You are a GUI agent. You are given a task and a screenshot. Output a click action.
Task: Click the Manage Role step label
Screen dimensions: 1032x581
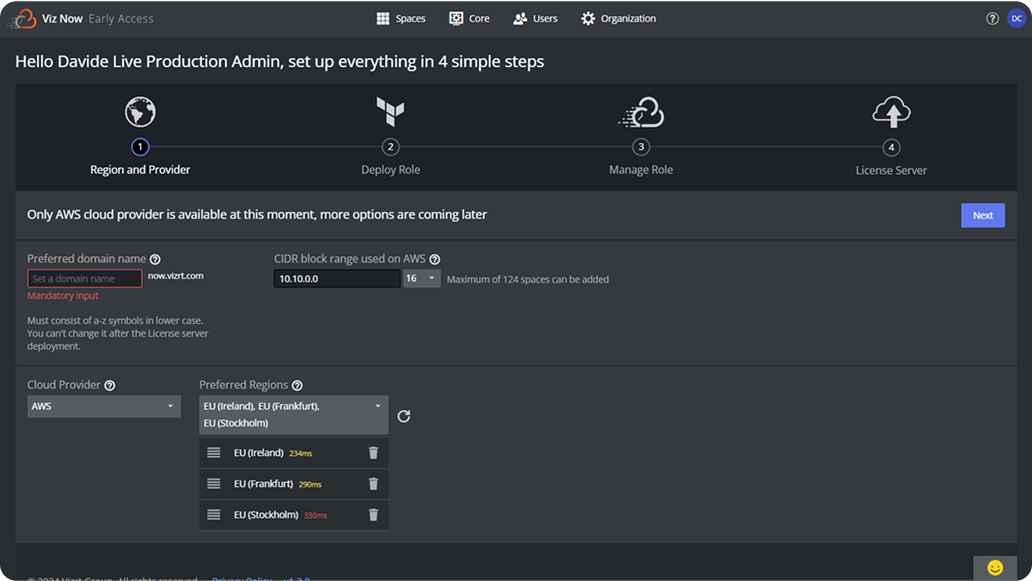point(641,170)
